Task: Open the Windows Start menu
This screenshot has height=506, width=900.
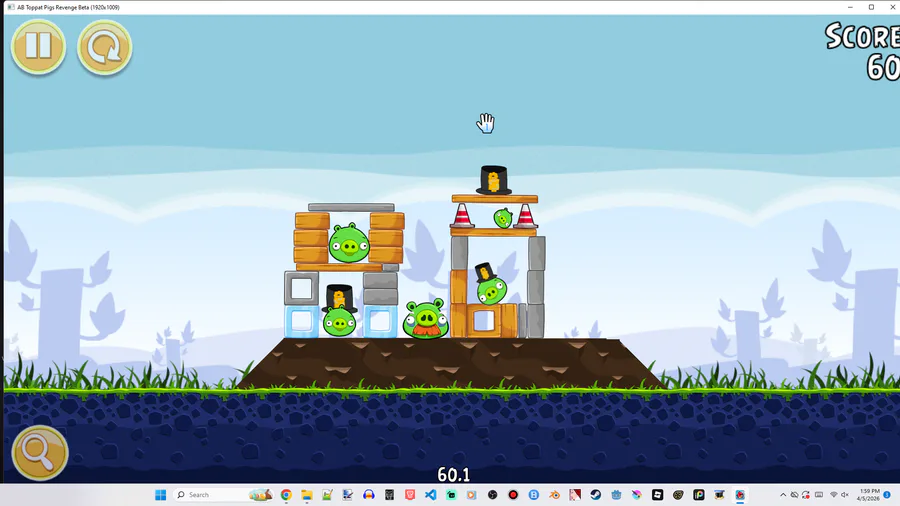Action: pyautogui.click(x=160, y=495)
